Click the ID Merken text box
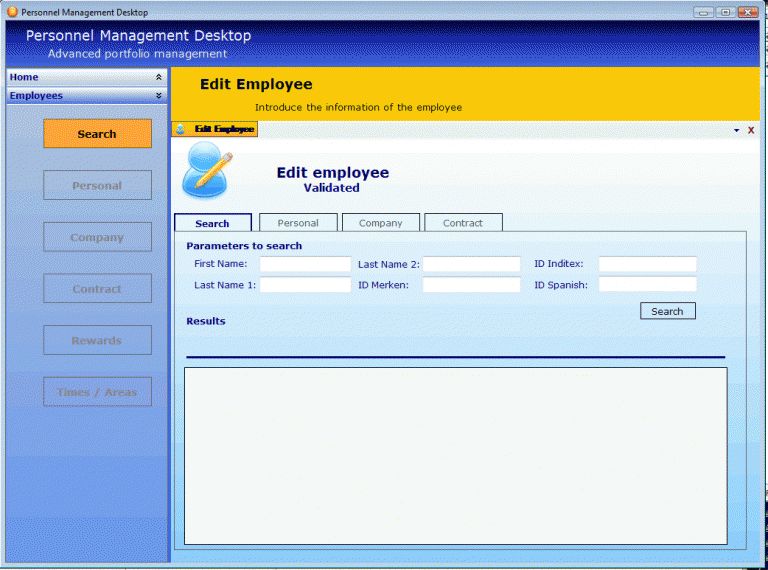The image size is (768, 570). coord(471,285)
